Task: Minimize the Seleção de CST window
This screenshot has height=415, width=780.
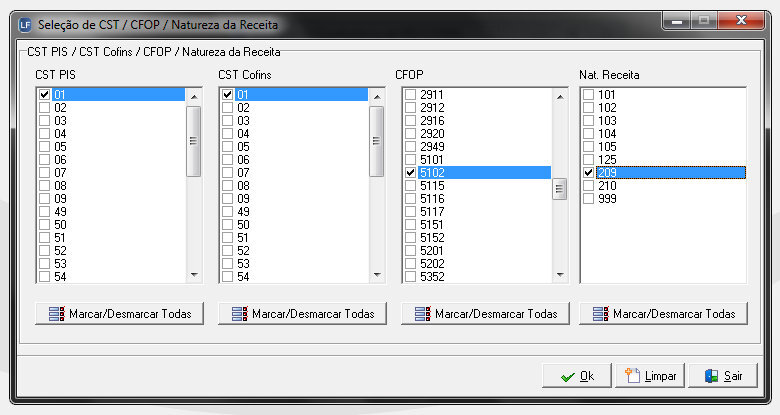Action: click(x=677, y=20)
